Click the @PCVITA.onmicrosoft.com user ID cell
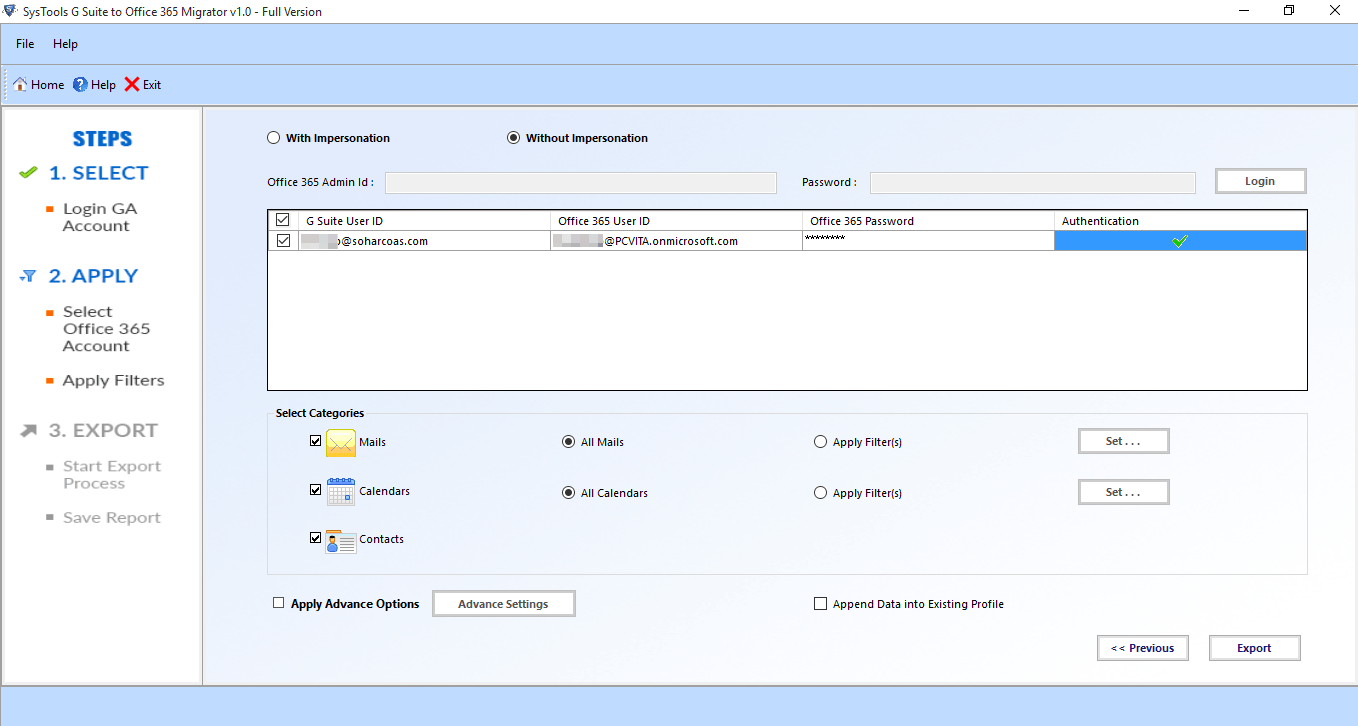This screenshot has height=726, width=1358. coord(676,241)
